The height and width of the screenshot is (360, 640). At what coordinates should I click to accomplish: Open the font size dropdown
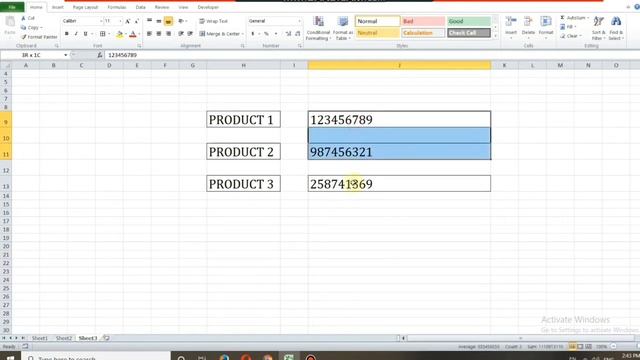[120, 21]
